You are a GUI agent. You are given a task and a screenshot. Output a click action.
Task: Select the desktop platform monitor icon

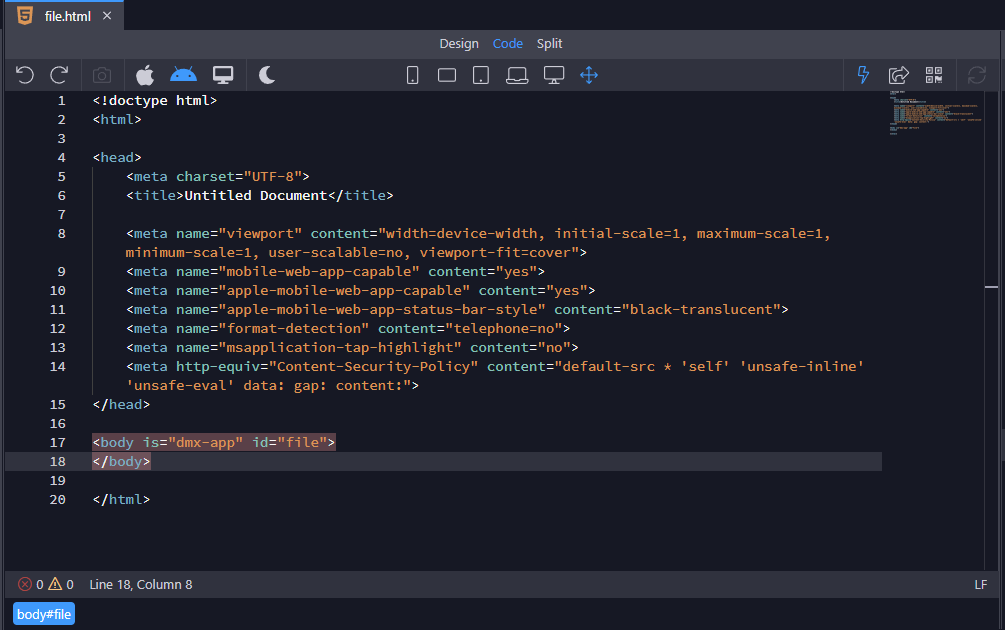(223, 75)
